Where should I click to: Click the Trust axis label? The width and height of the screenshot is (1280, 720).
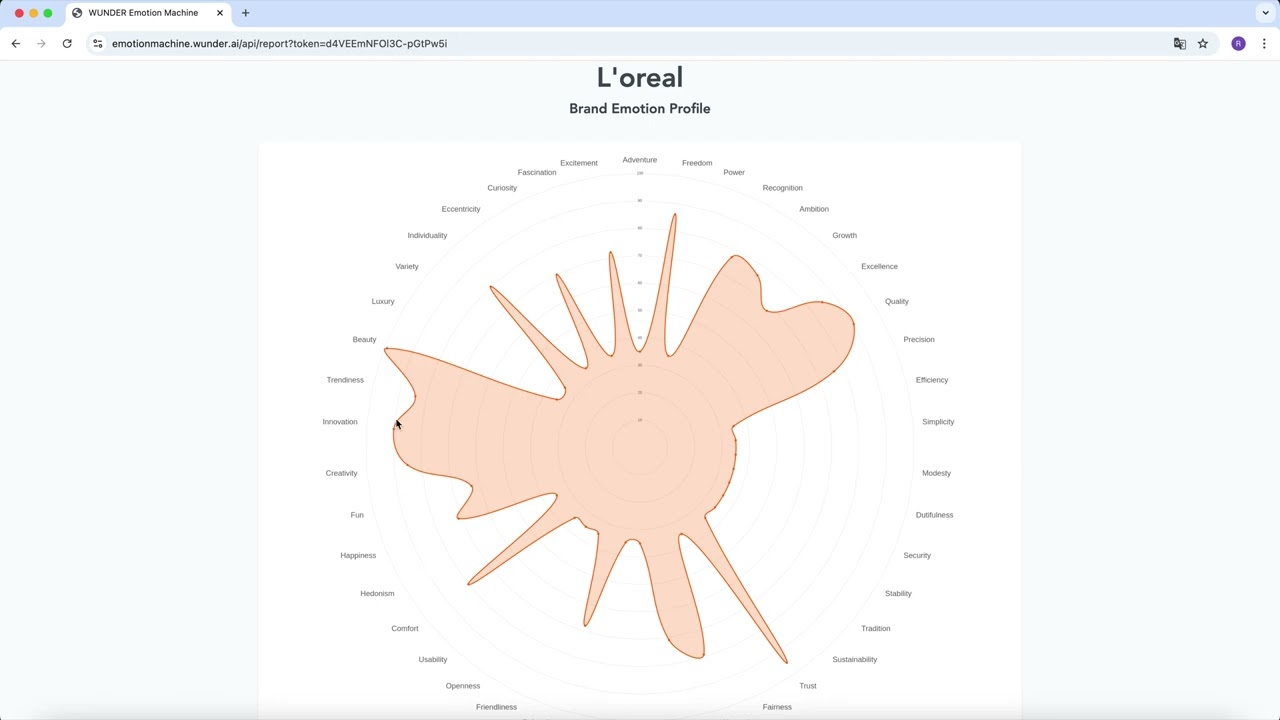tap(808, 686)
